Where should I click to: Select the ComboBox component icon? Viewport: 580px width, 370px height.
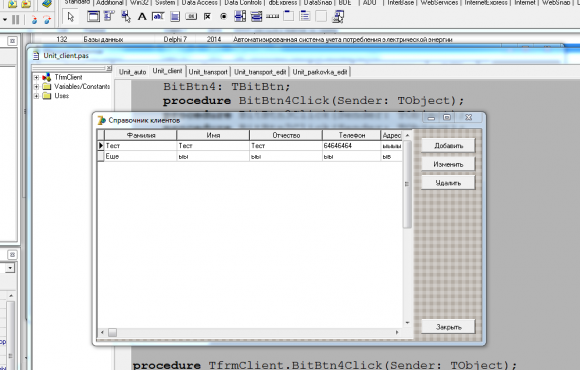pyautogui.click(x=256, y=17)
